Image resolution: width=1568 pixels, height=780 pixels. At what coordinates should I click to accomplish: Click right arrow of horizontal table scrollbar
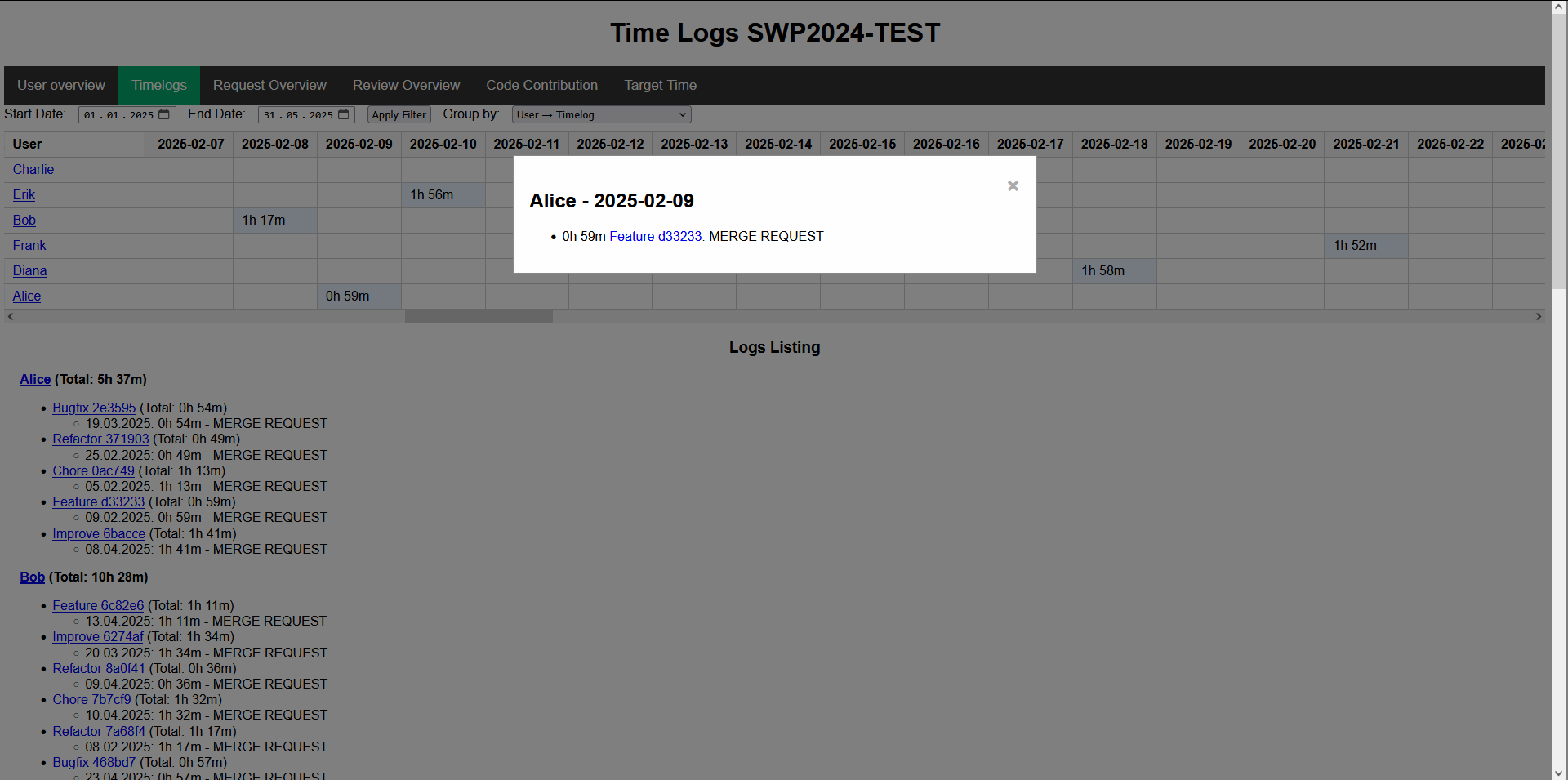[x=1539, y=317]
